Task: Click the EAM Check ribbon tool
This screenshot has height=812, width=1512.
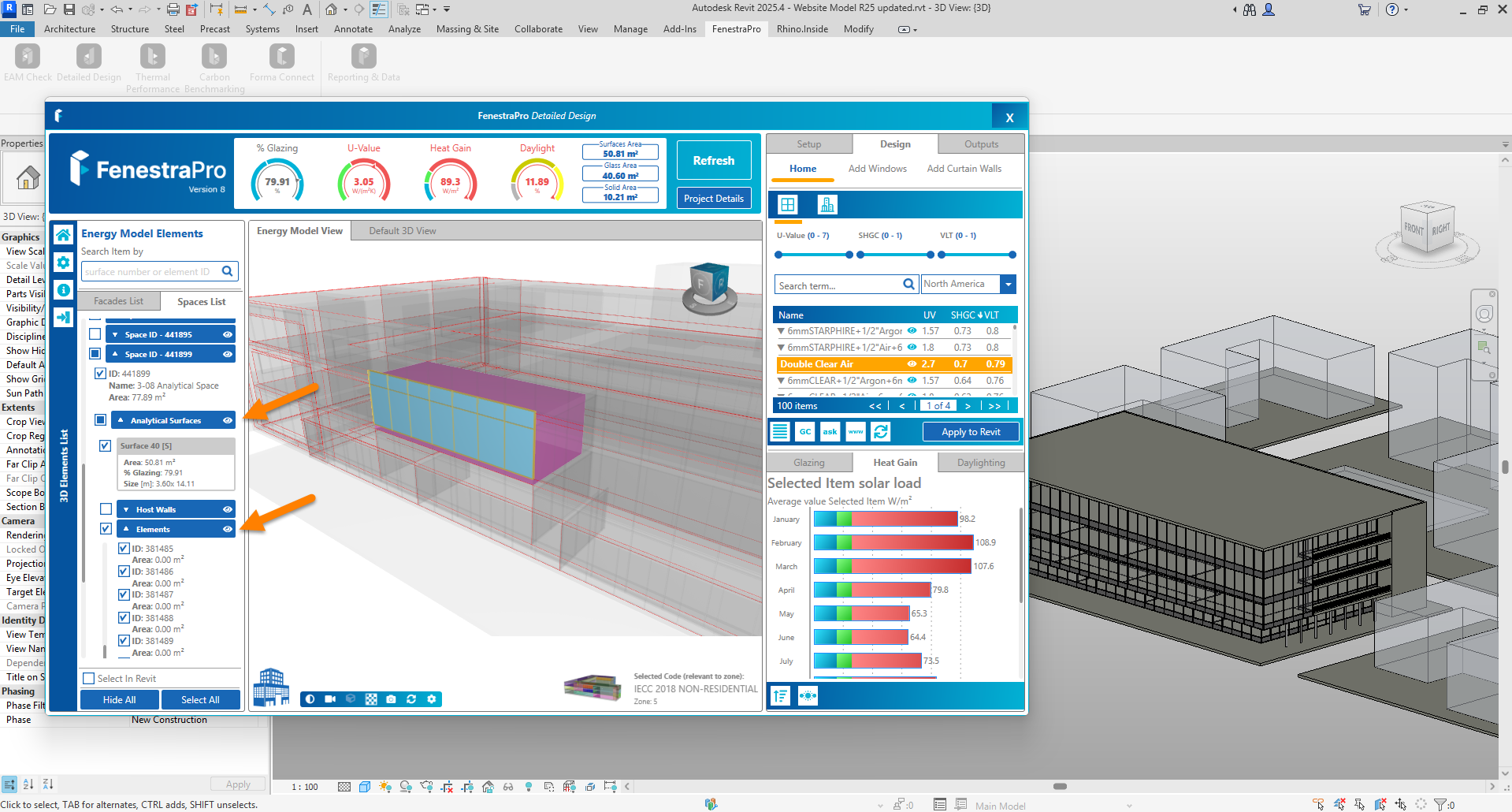Action: (x=28, y=63)
